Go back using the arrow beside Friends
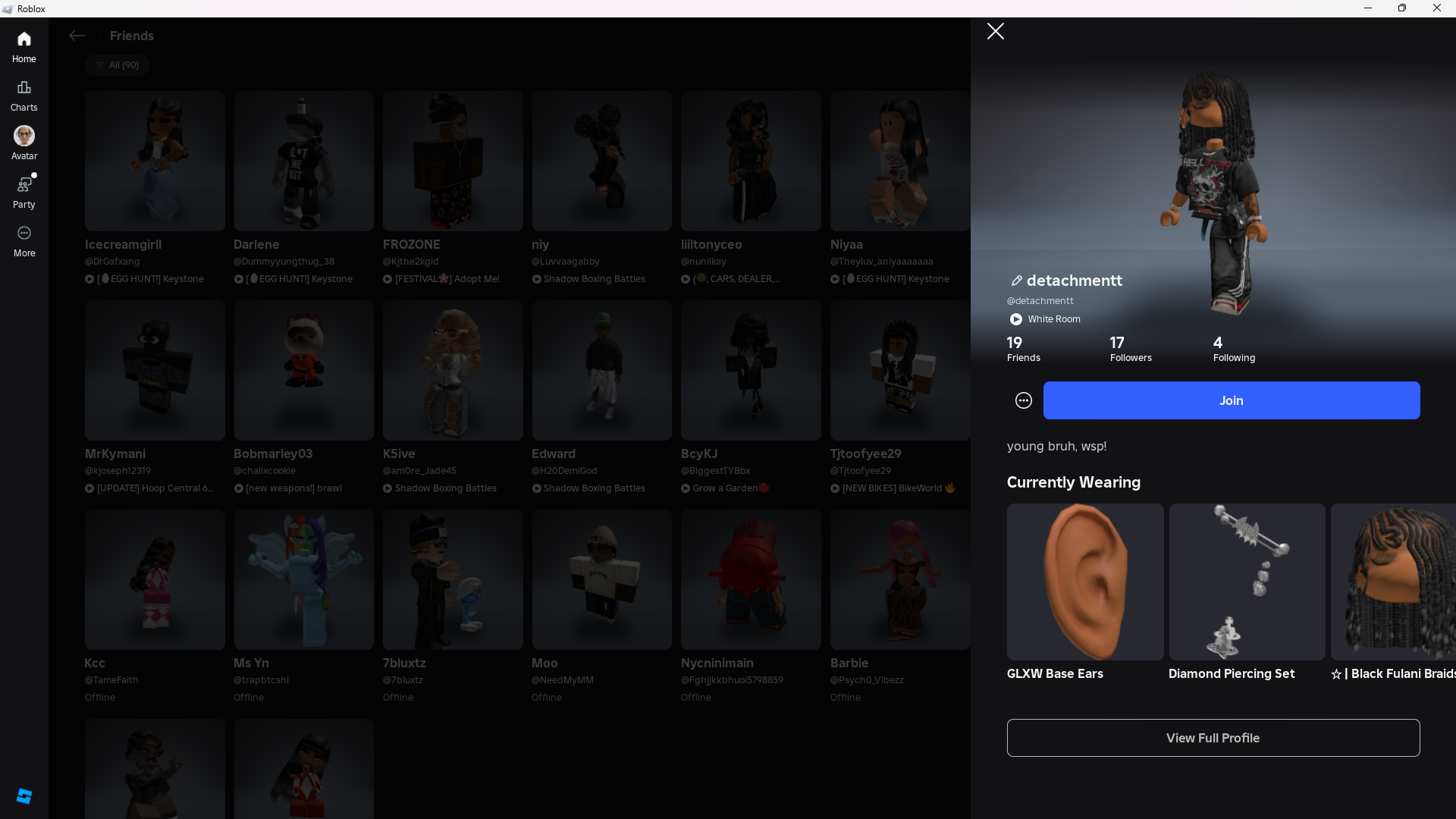The width and height of the screenshot is (1456, 819). (77, 36)
